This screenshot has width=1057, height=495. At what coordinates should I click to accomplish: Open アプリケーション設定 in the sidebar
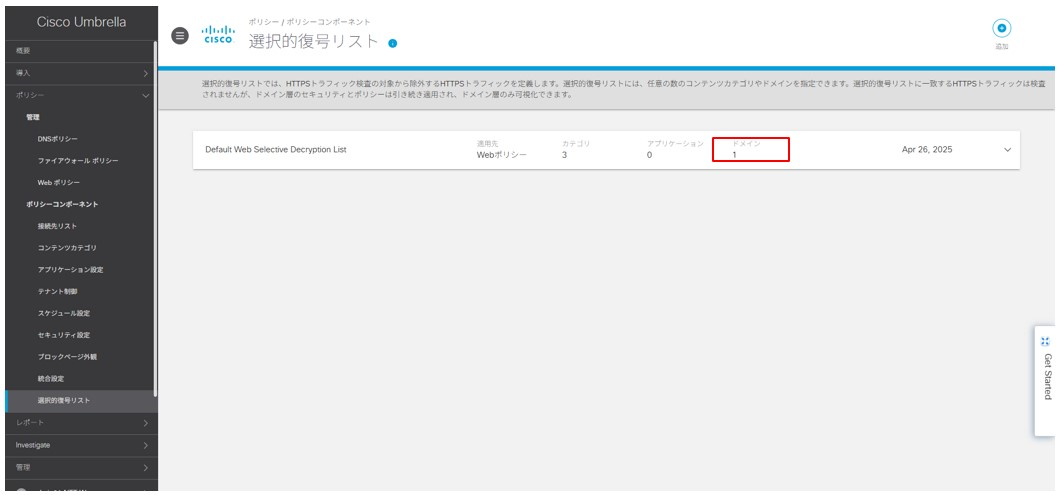click(71, 270)
